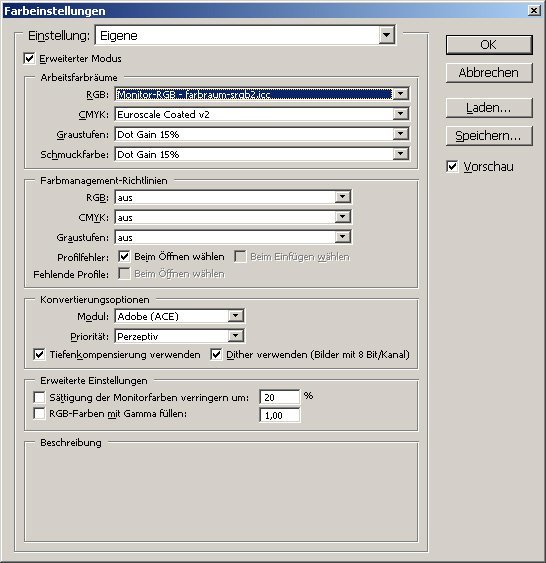Open the RGB working space dropdown
The height and width of the screenshot is (563, 546).
[262, 94]
